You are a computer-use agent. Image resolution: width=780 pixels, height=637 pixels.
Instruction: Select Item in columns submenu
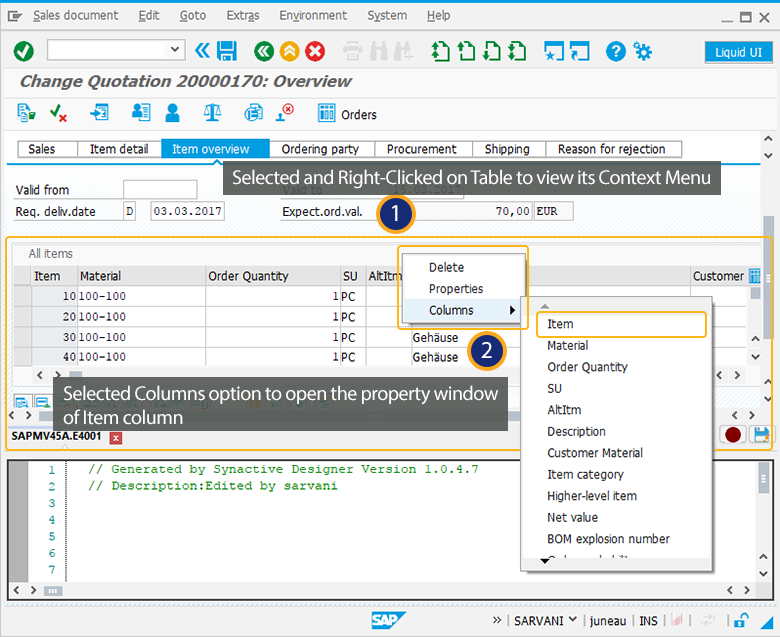[x=621, y=324]
